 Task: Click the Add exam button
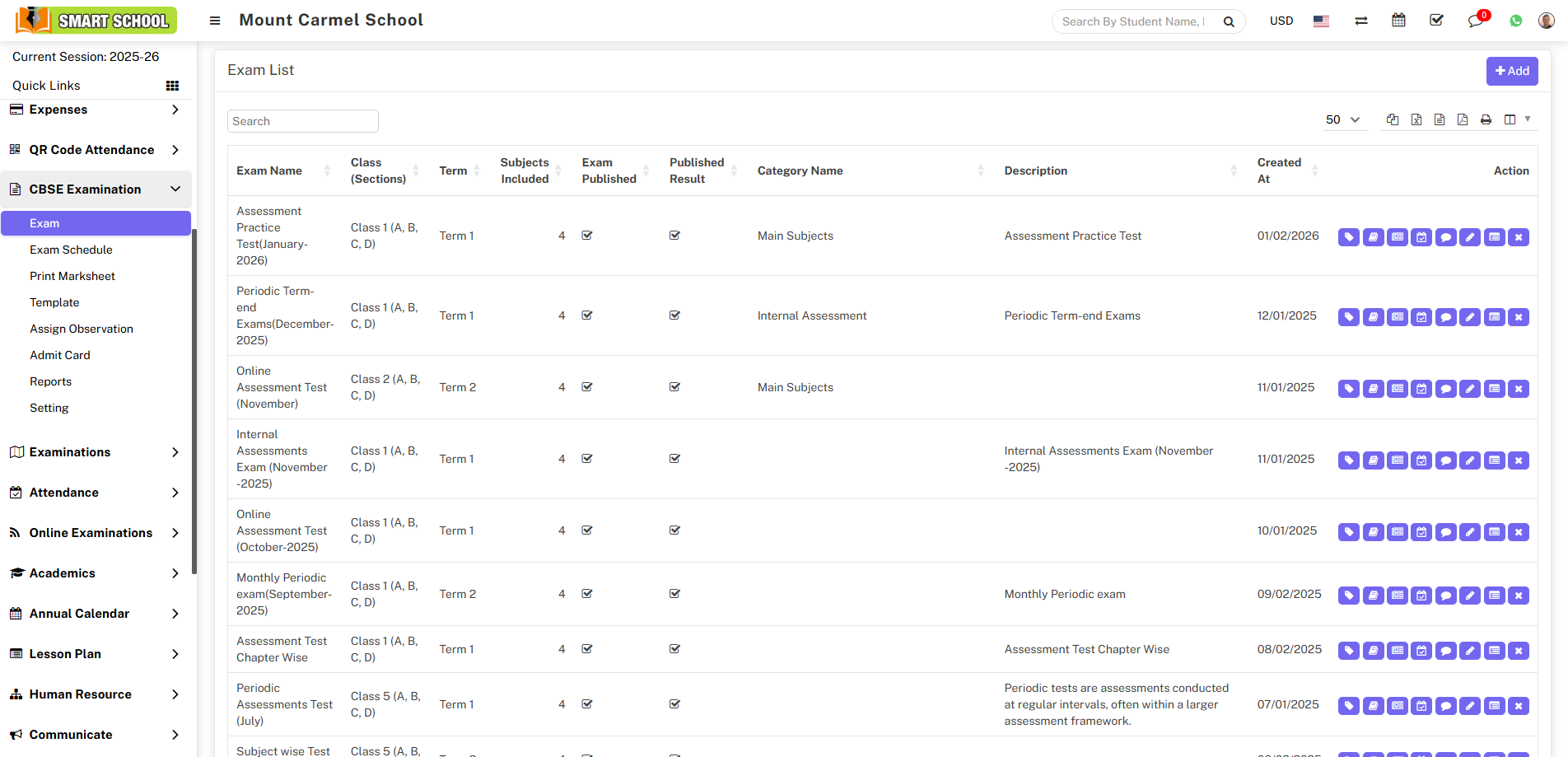1511,71
